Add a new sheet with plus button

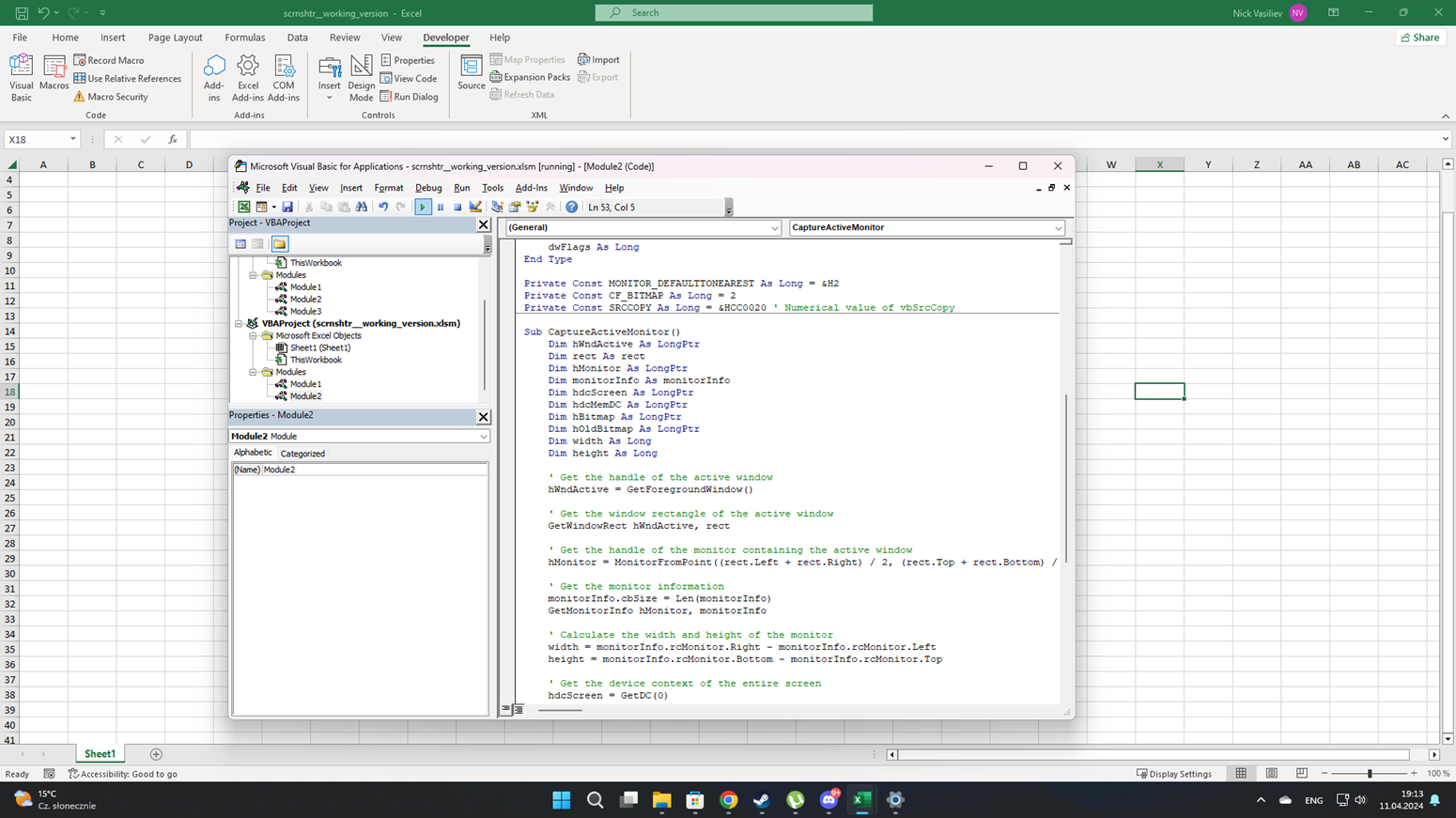(x=156, y=754)
